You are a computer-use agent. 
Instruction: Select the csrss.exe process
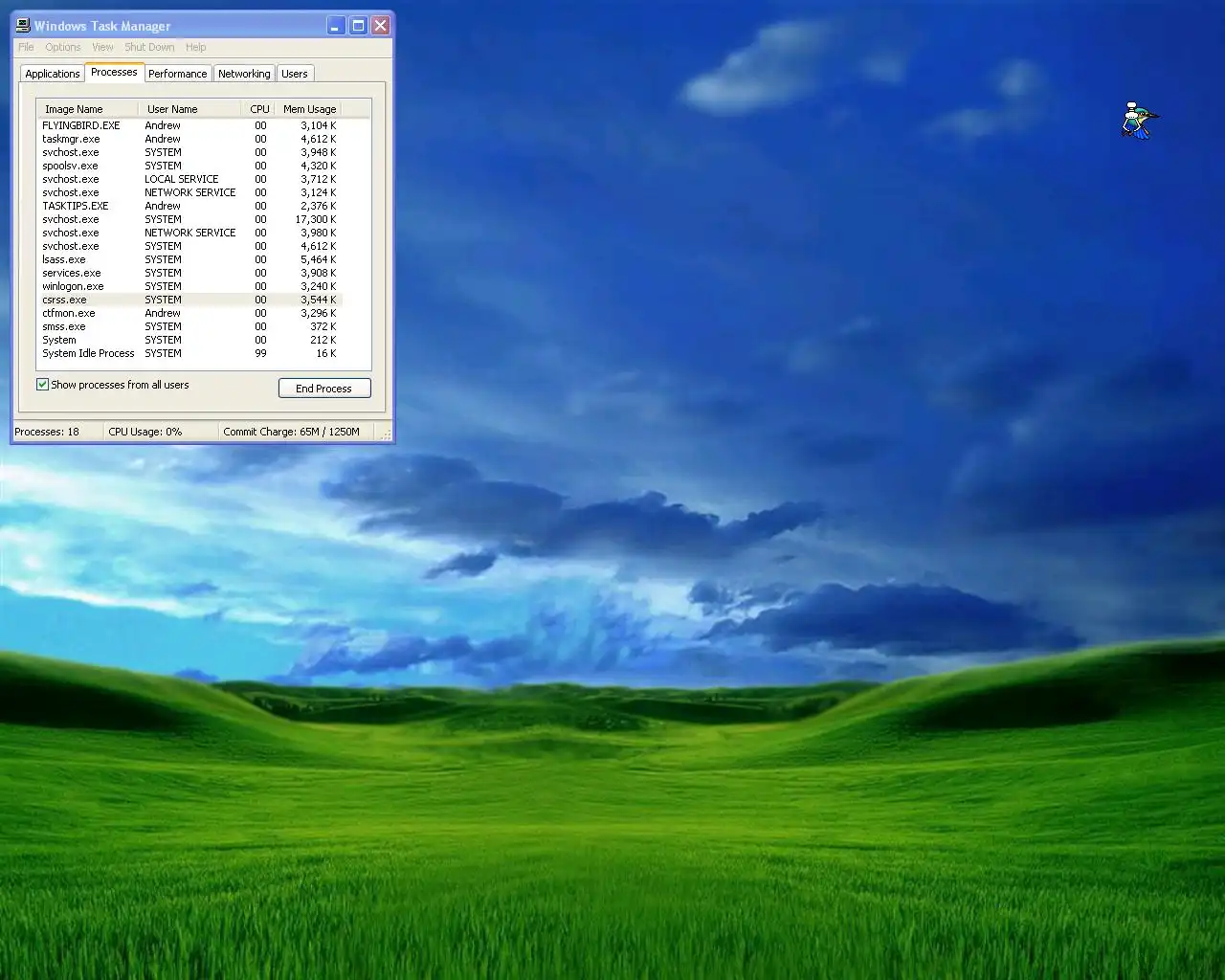pos(189,300)
